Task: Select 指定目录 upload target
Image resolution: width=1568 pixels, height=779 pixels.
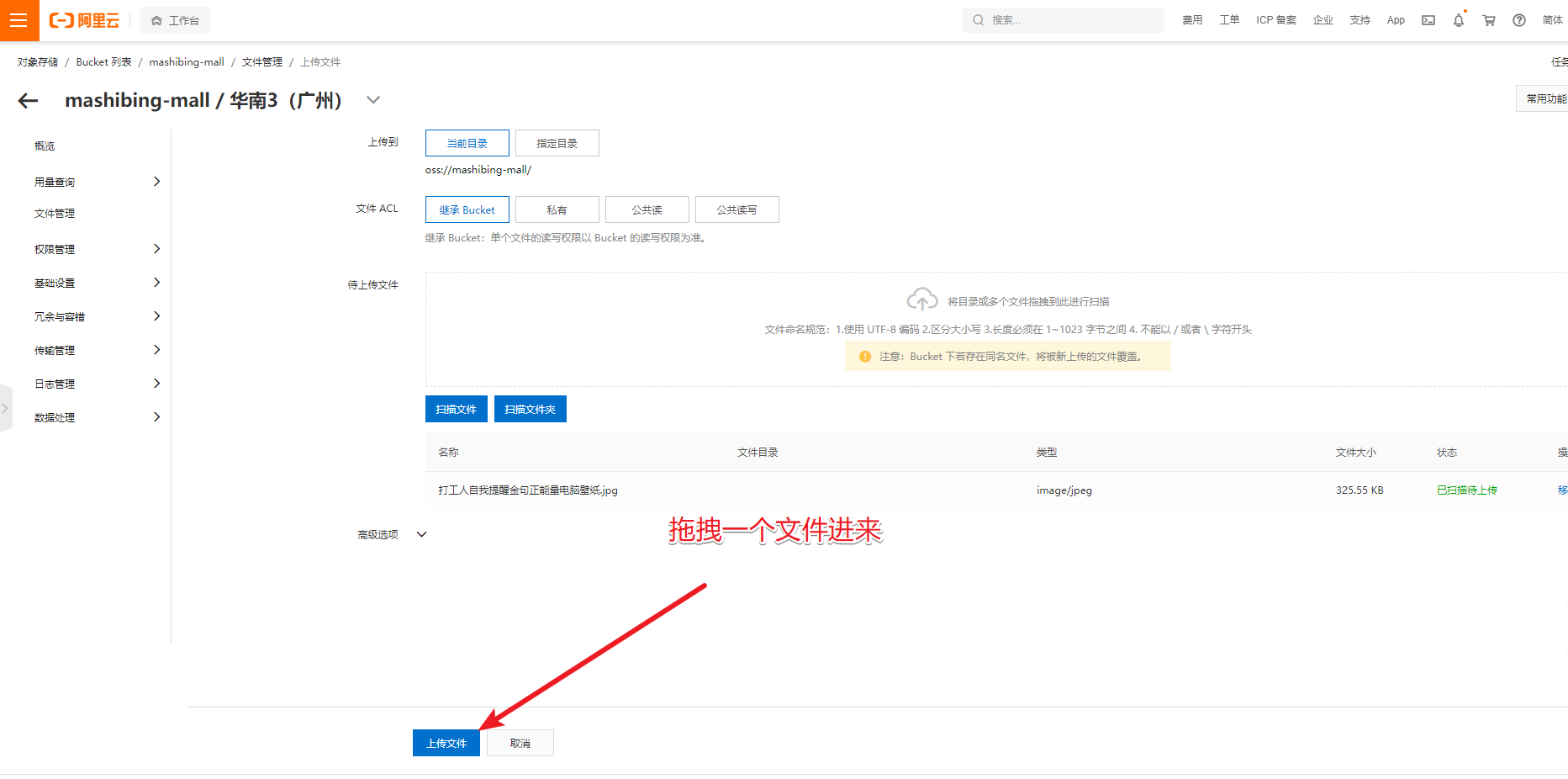Action: click(557, 143)
